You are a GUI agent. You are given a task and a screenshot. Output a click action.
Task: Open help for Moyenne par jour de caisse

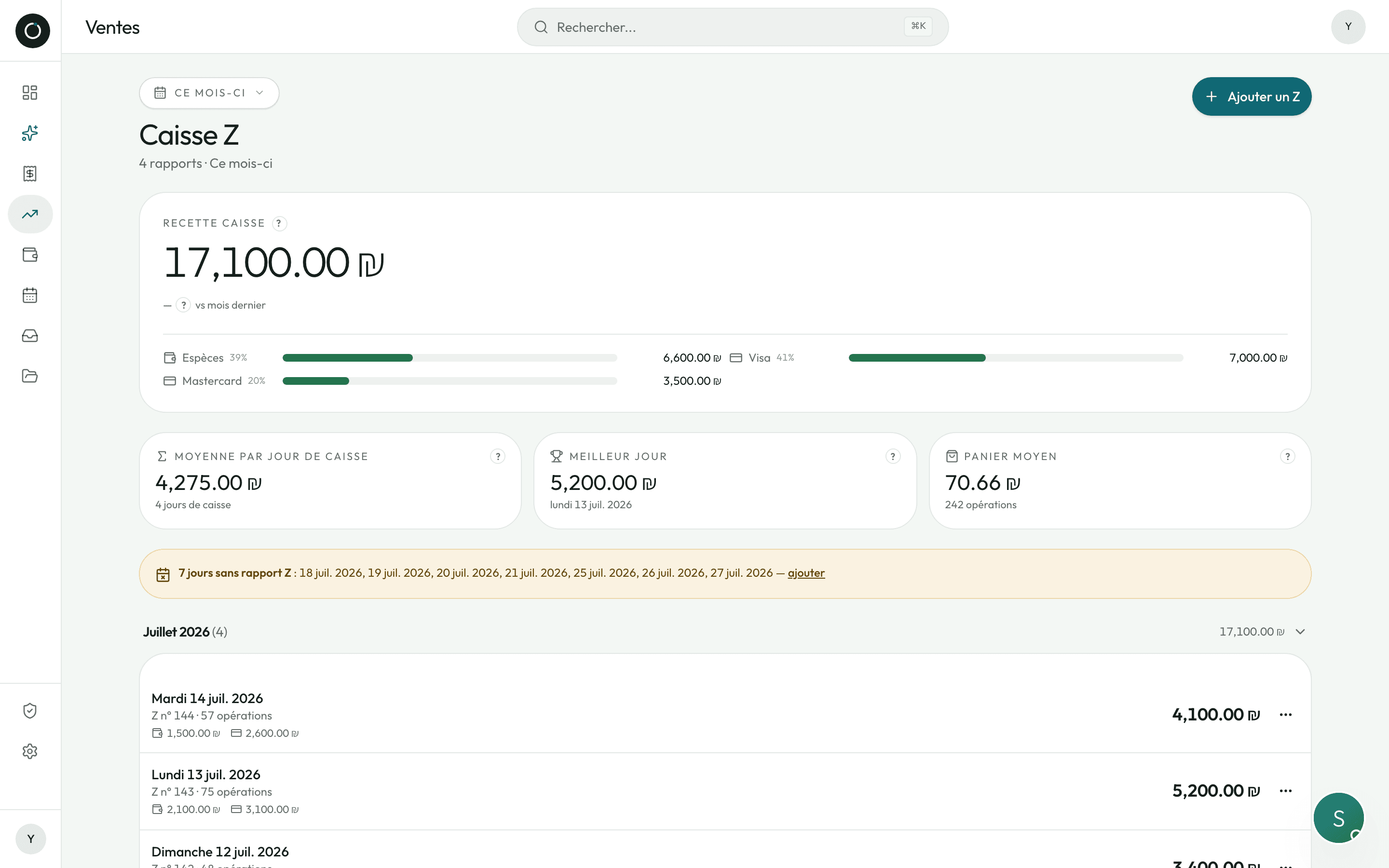tap(498, 456)
